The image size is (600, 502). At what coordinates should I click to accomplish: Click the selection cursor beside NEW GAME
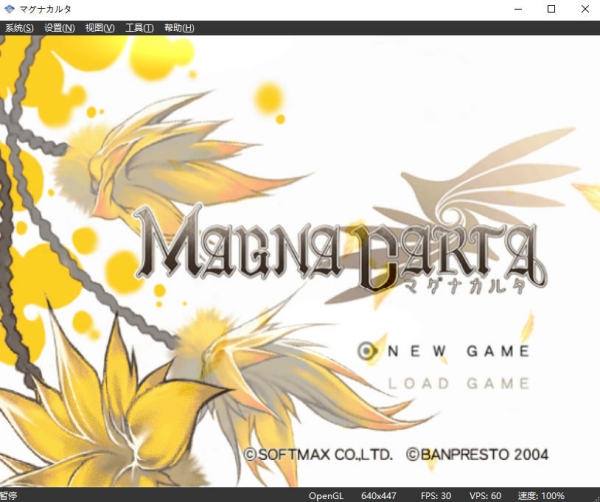tap(367, 351)
